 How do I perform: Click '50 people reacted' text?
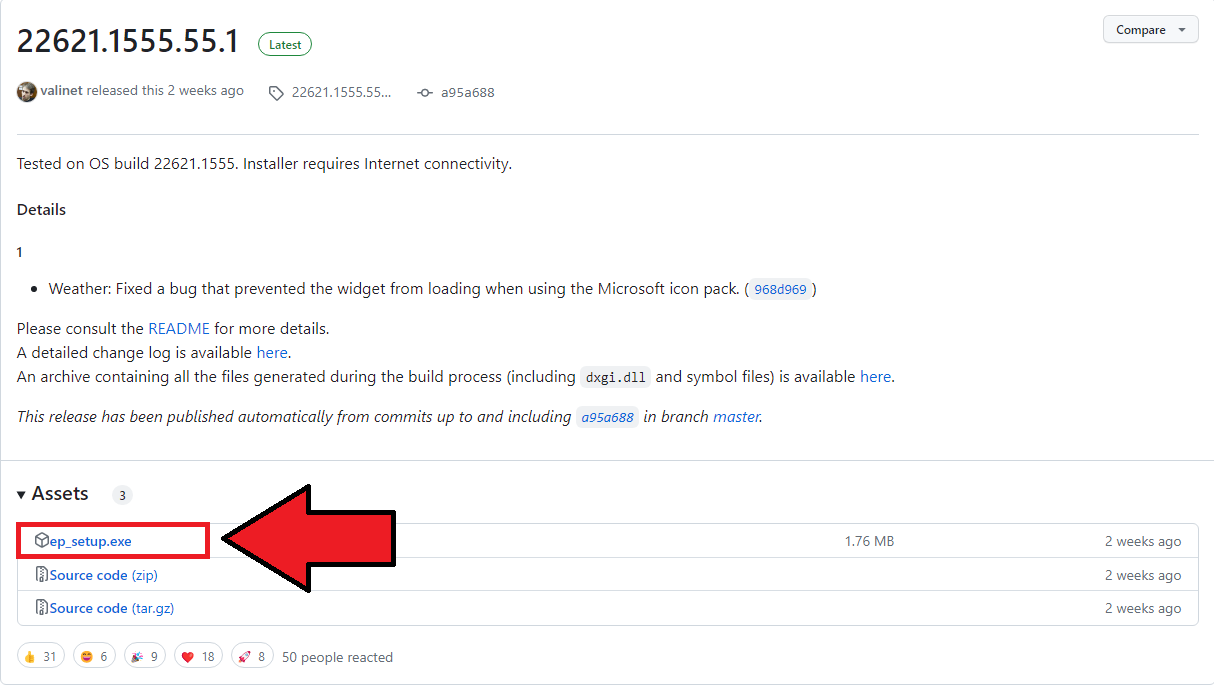point(337,657)
